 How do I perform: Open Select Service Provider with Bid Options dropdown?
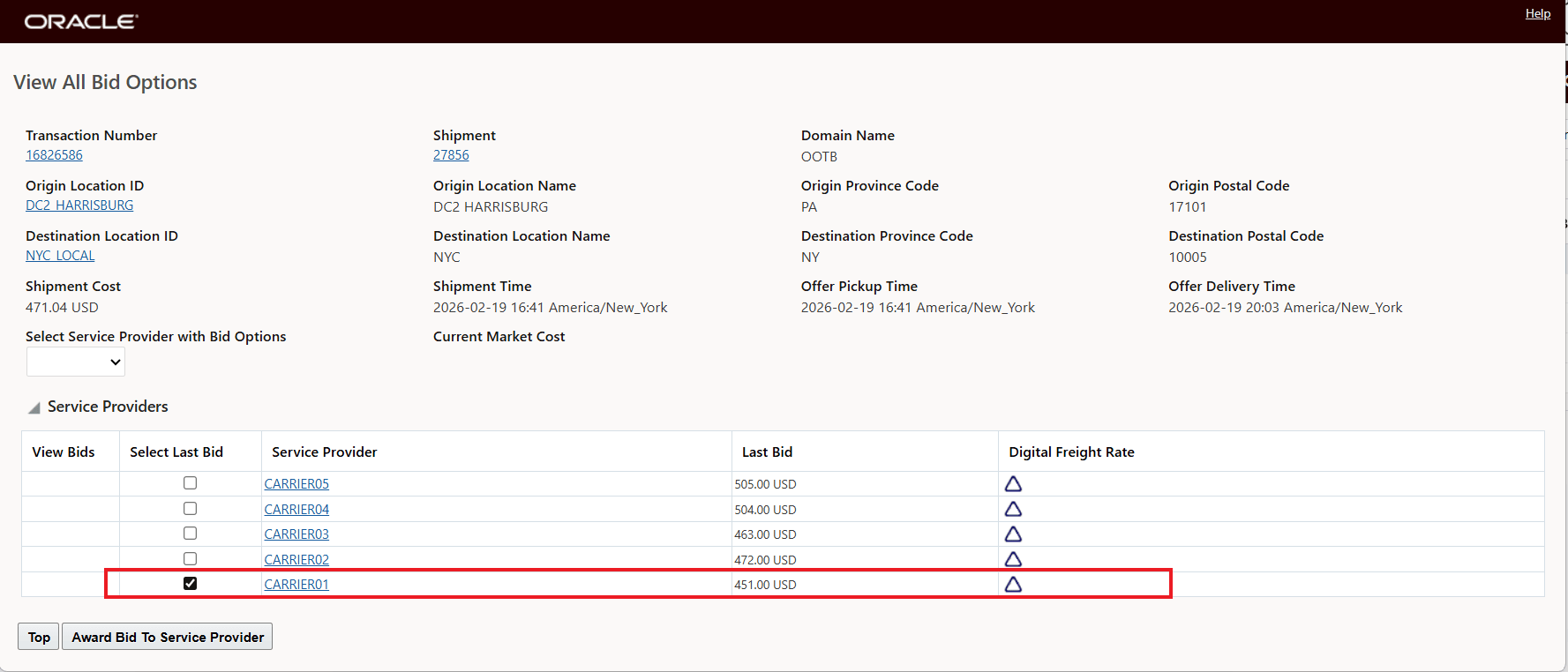(76, 362)
